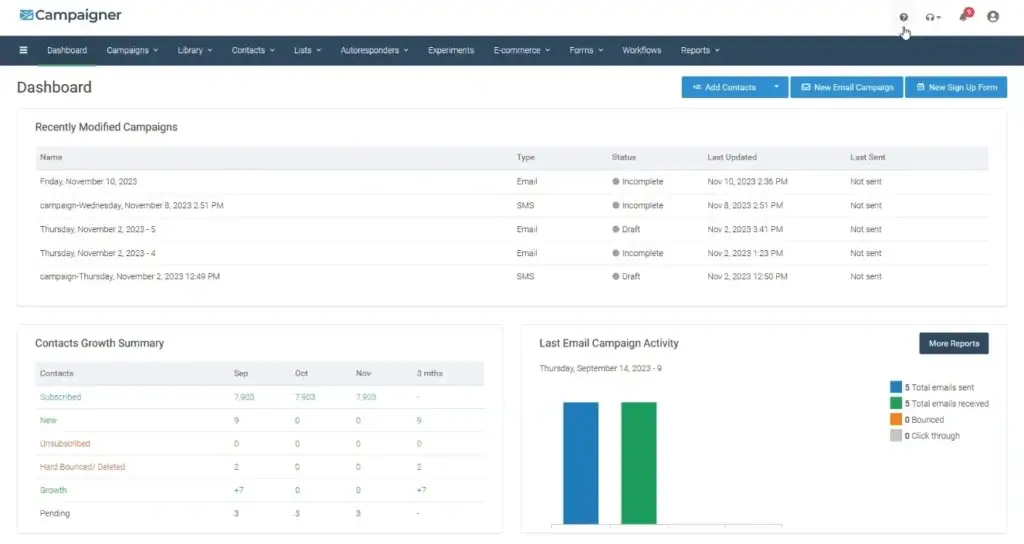The width and height of the screenshot is (1024, 544).
Task: Click the Last Updated column header
Action: coord(732,157)
